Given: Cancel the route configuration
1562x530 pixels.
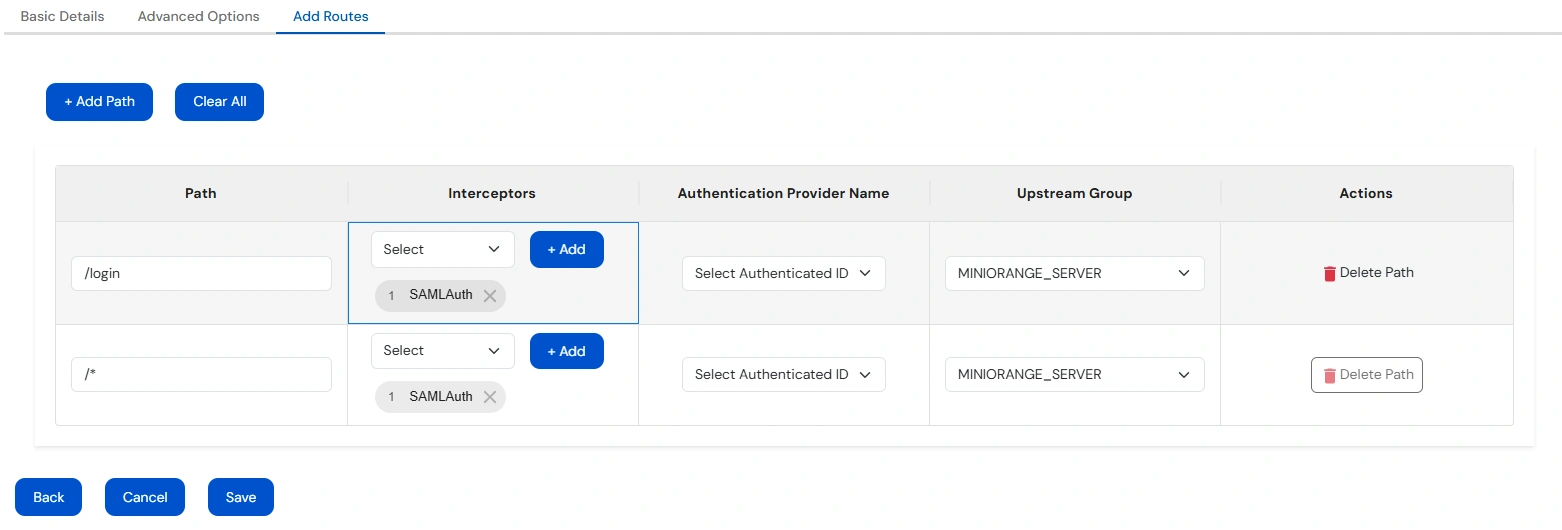Looking at the screenshot, I should [145, 497].
